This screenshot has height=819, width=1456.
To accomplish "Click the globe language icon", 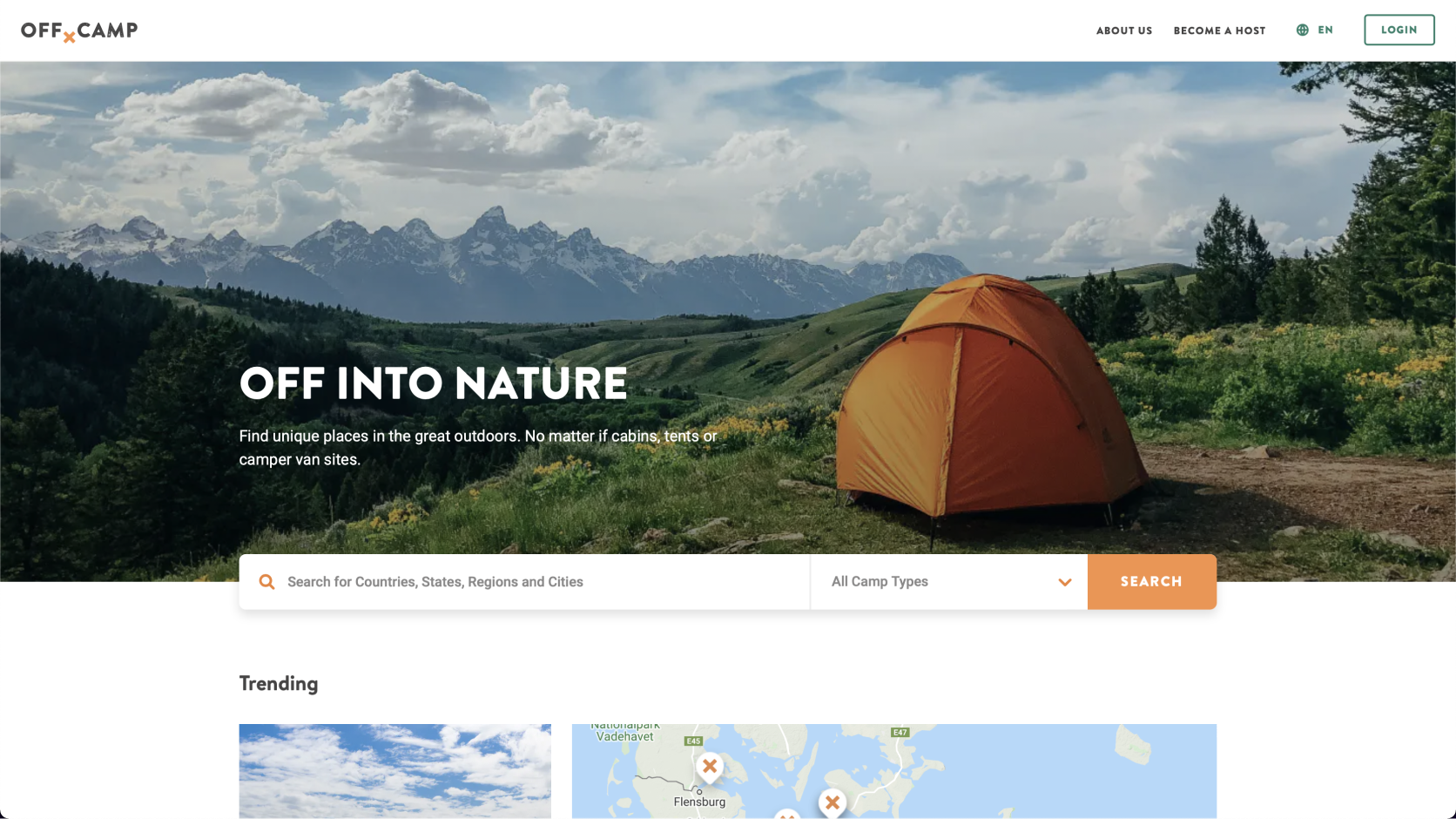I will [1302, 30].
